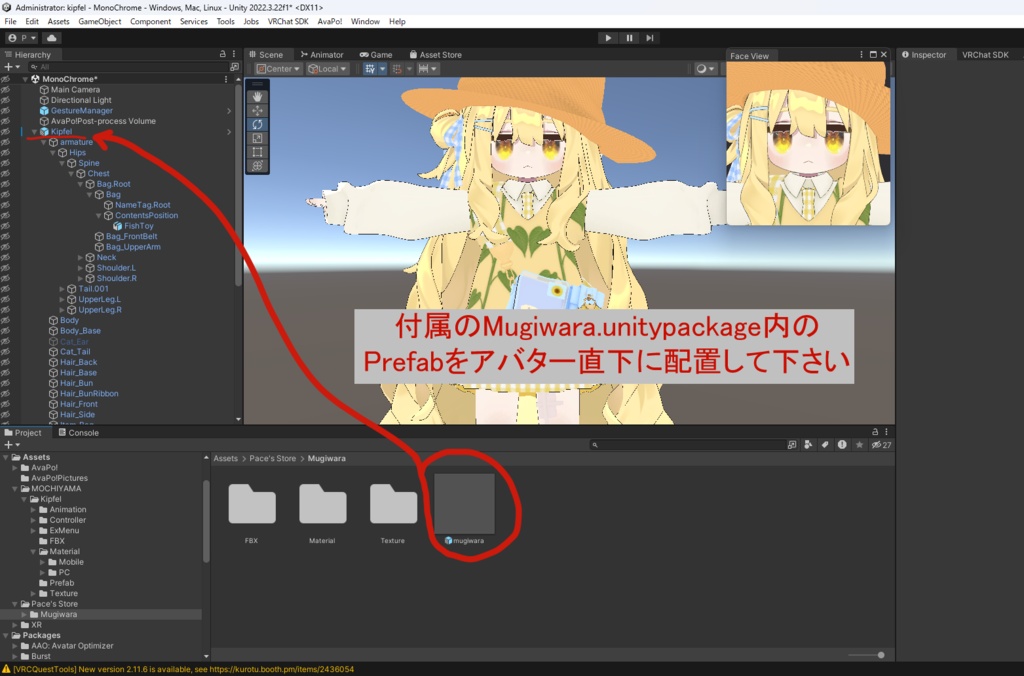1024x676 pixels.
Task: Click the Play button
Action: click(608, 38)
